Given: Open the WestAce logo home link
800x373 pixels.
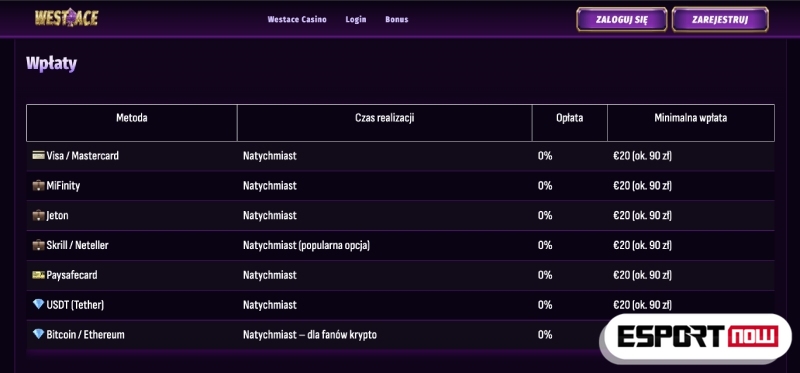Looking at the screenshot, I should coord(66,18).
